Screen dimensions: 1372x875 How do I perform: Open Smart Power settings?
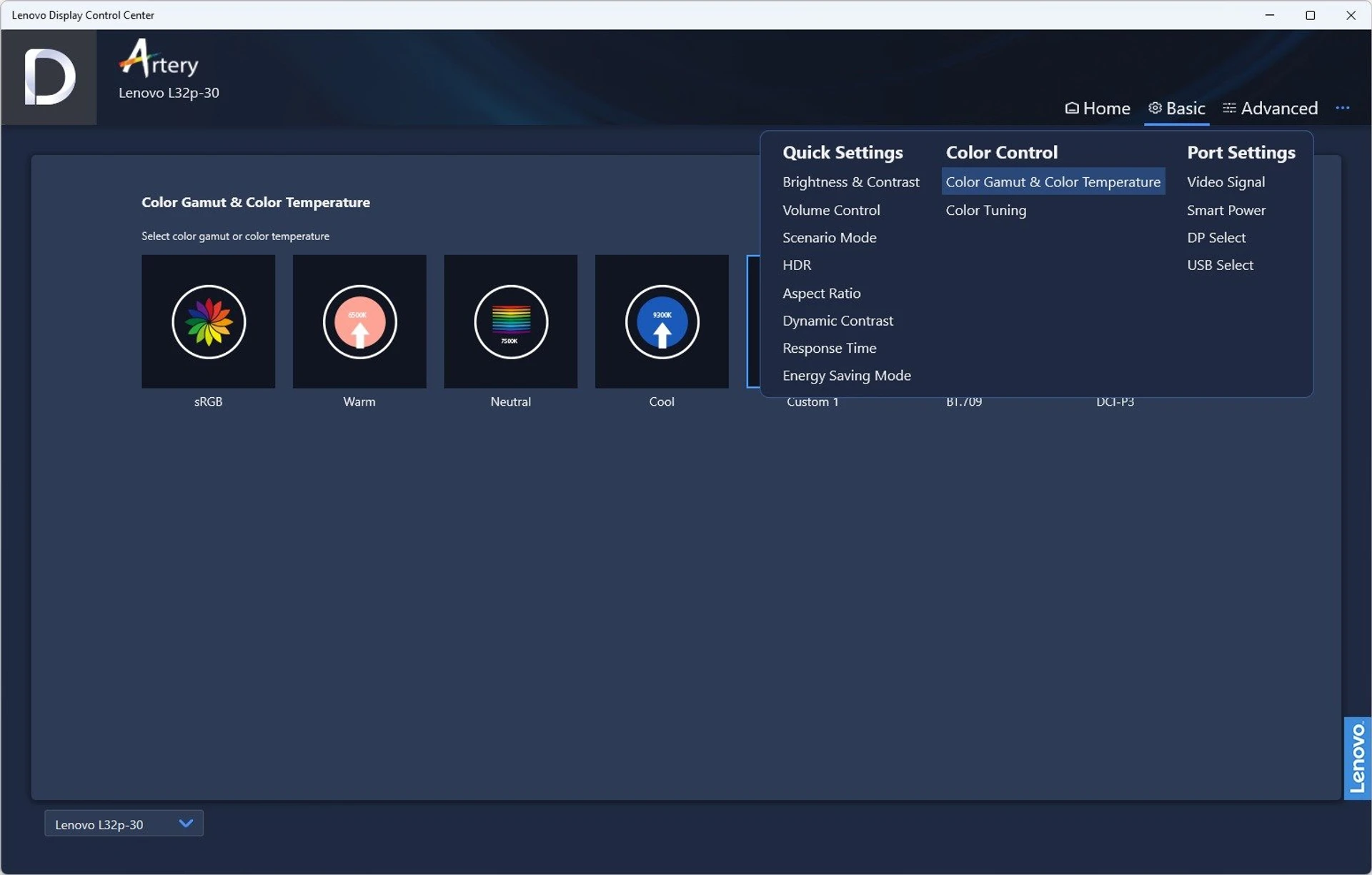click(x=1226, y=210)
